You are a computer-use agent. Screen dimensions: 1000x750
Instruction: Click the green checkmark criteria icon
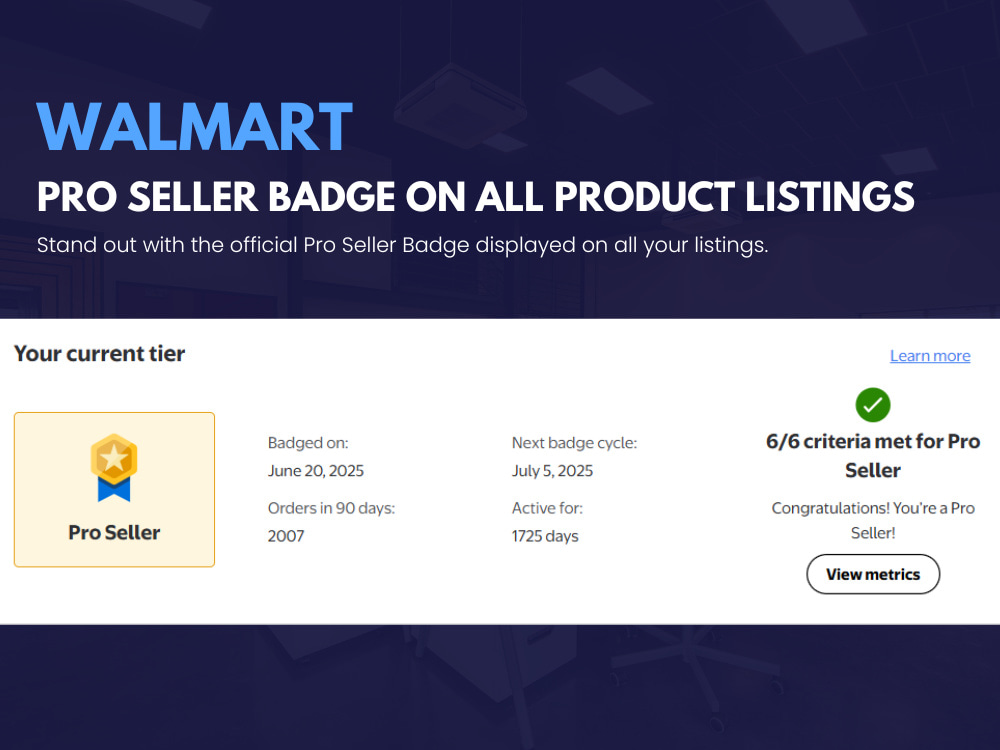coord(872,405)
